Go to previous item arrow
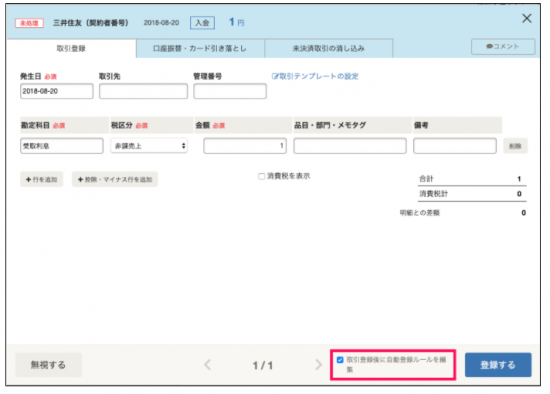The image size is (550, 394). [x=208, y=365]
